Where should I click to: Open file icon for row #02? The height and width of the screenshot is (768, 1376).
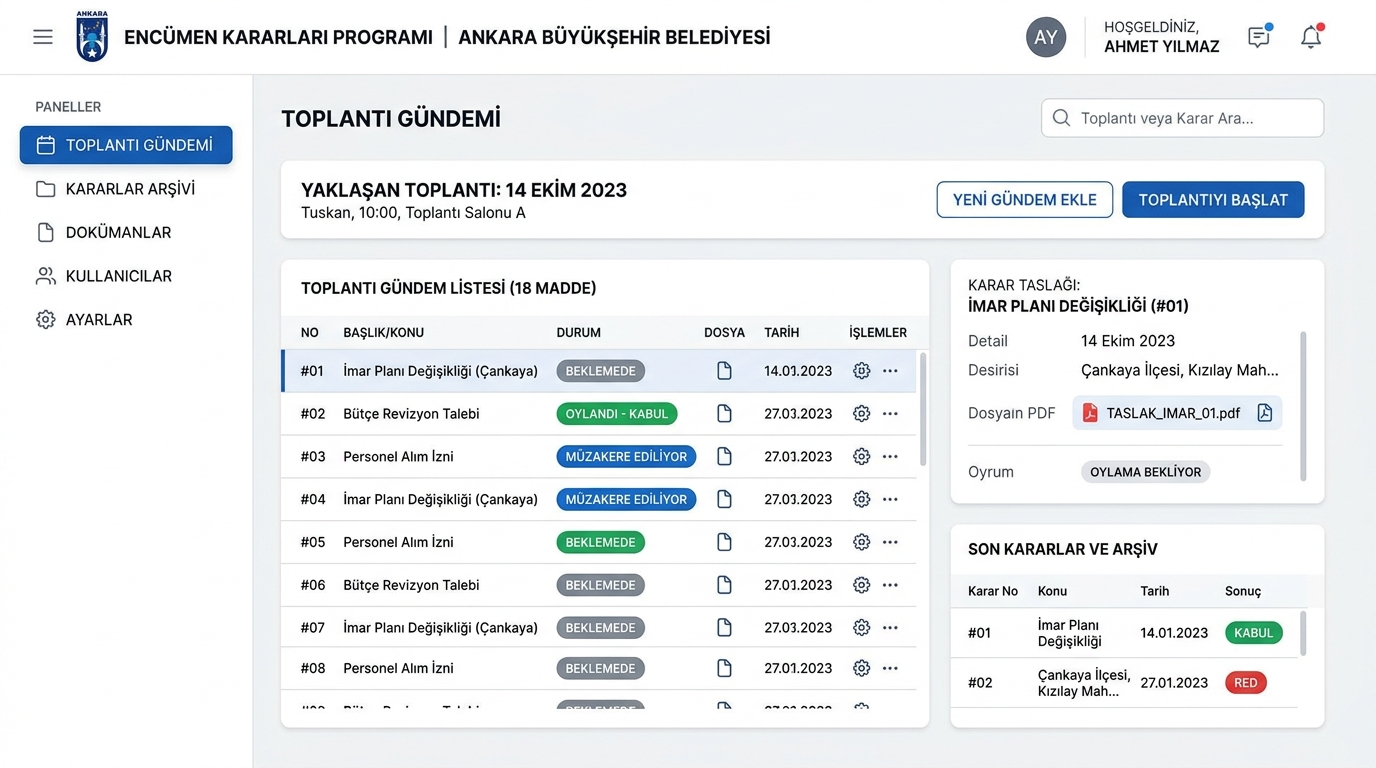pos(724,414)
